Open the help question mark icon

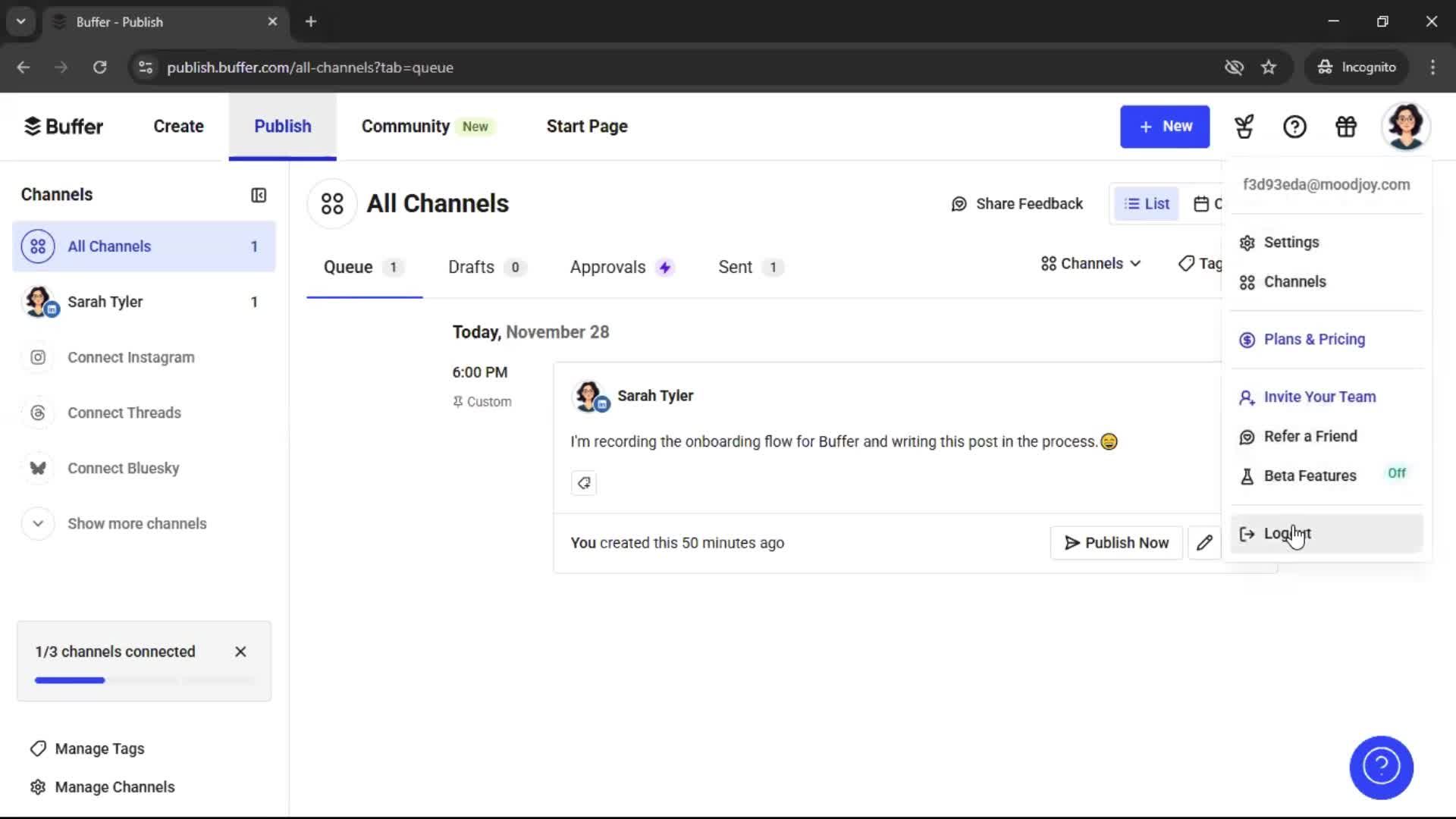(1294, 127)
